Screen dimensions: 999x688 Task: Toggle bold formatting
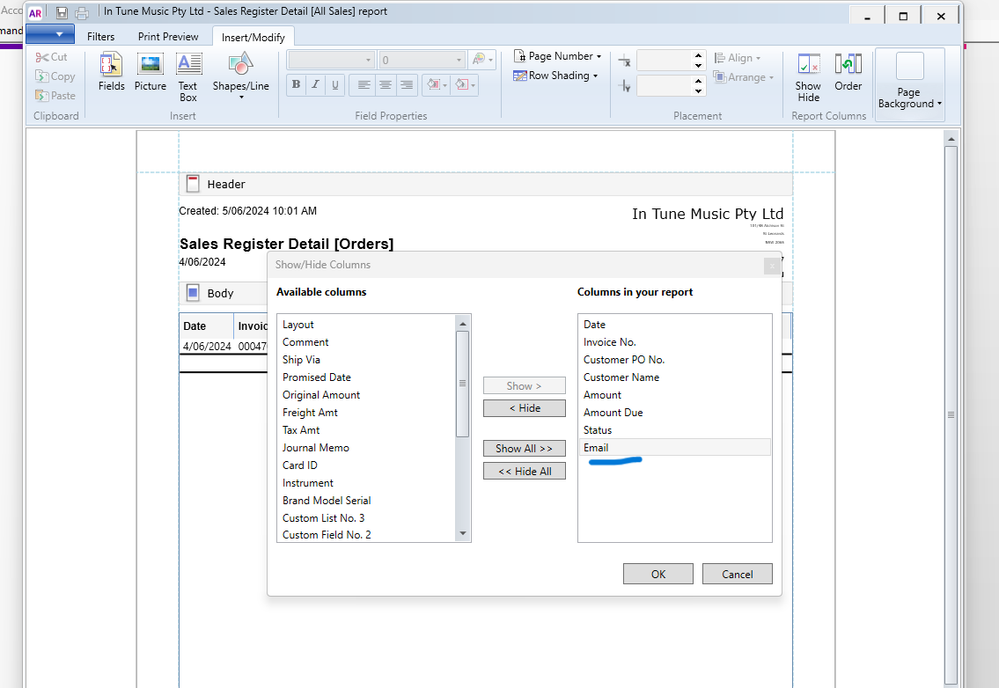(x=296, y=86)
